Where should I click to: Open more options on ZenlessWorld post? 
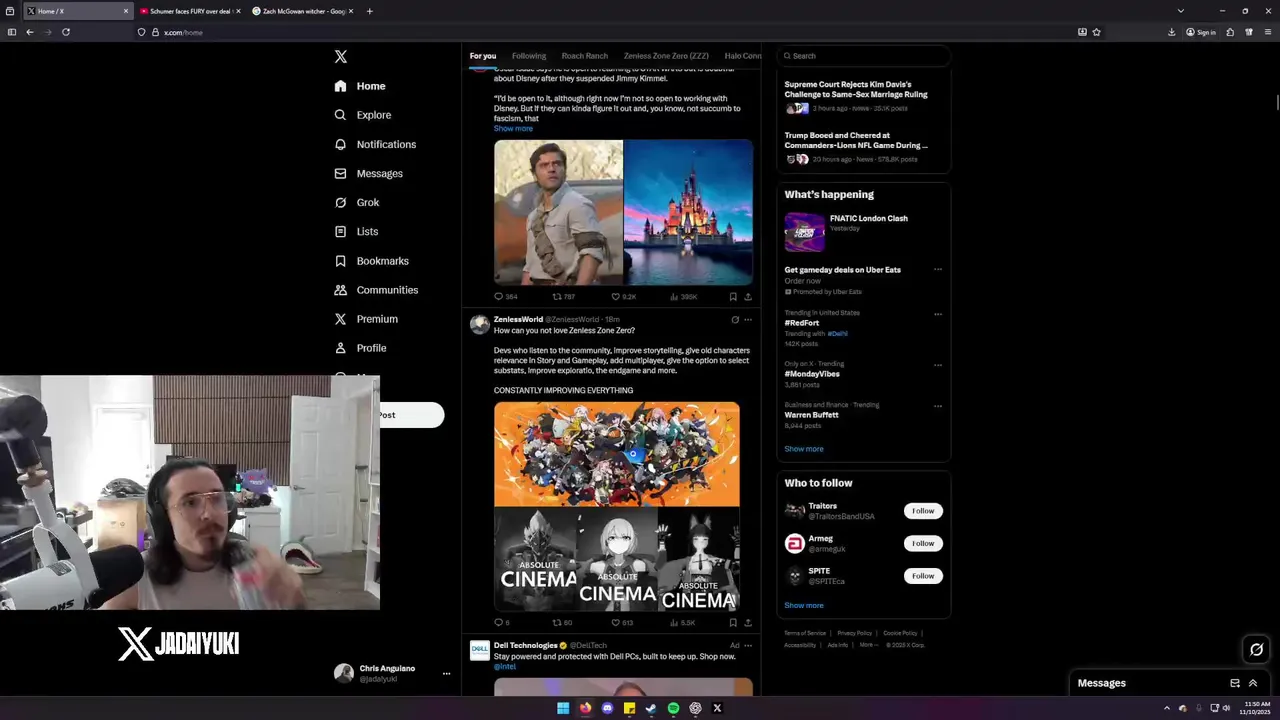748,320
